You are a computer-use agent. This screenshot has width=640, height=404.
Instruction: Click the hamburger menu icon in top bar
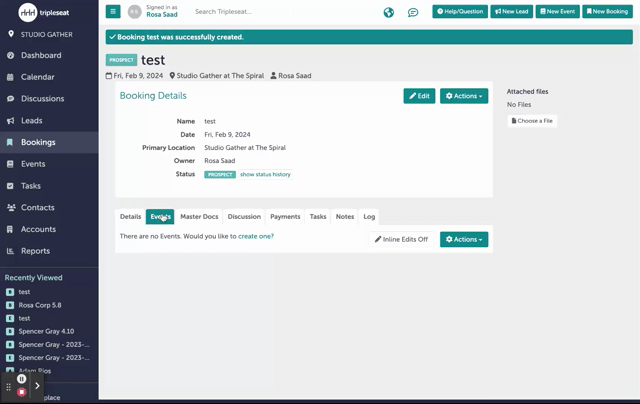[113, 12]
